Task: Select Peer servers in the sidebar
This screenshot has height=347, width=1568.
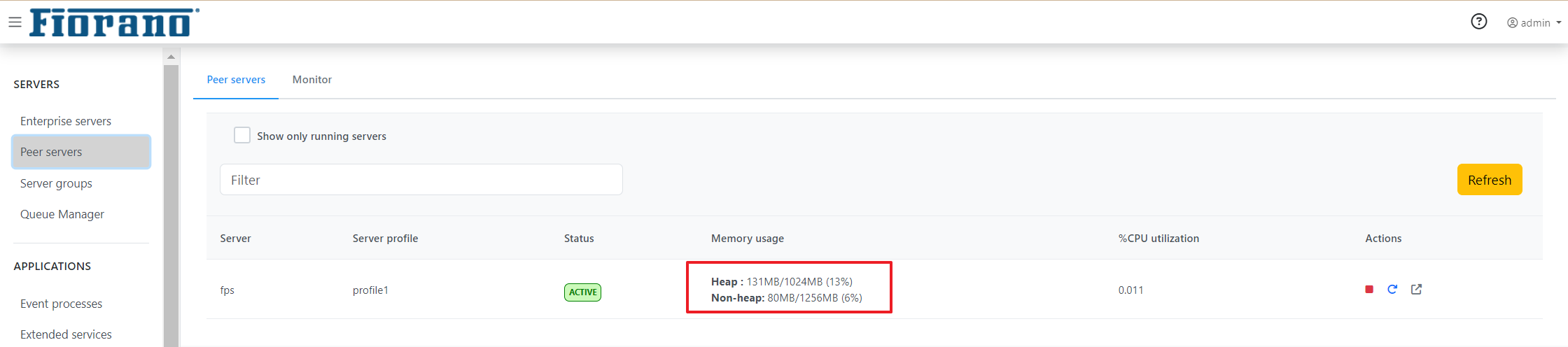Action: coord(81,152)
